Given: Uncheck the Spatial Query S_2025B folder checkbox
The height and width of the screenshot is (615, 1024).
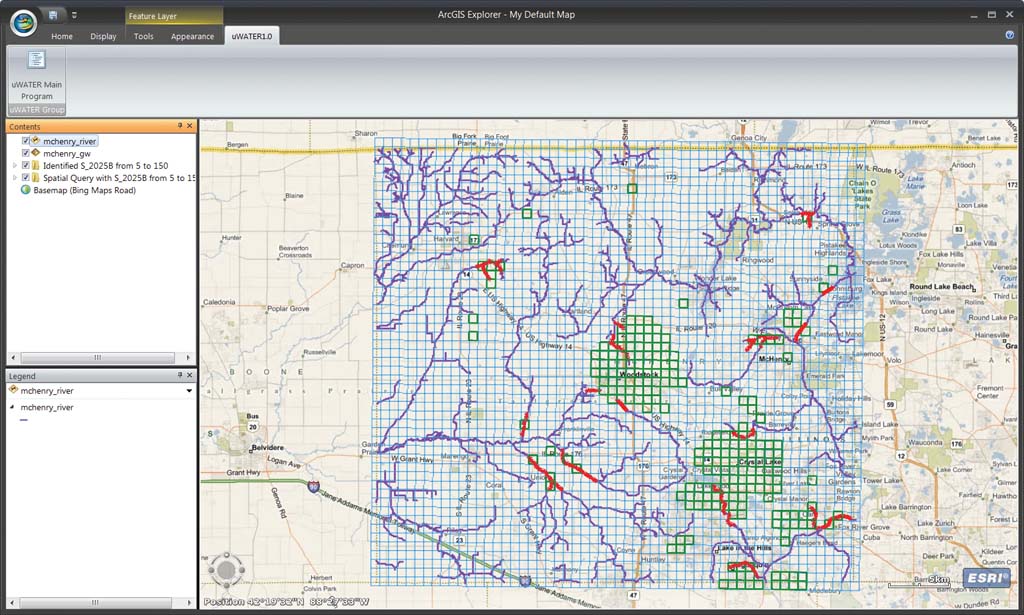Looking at the screenshot, I should [x=25, y=178].
